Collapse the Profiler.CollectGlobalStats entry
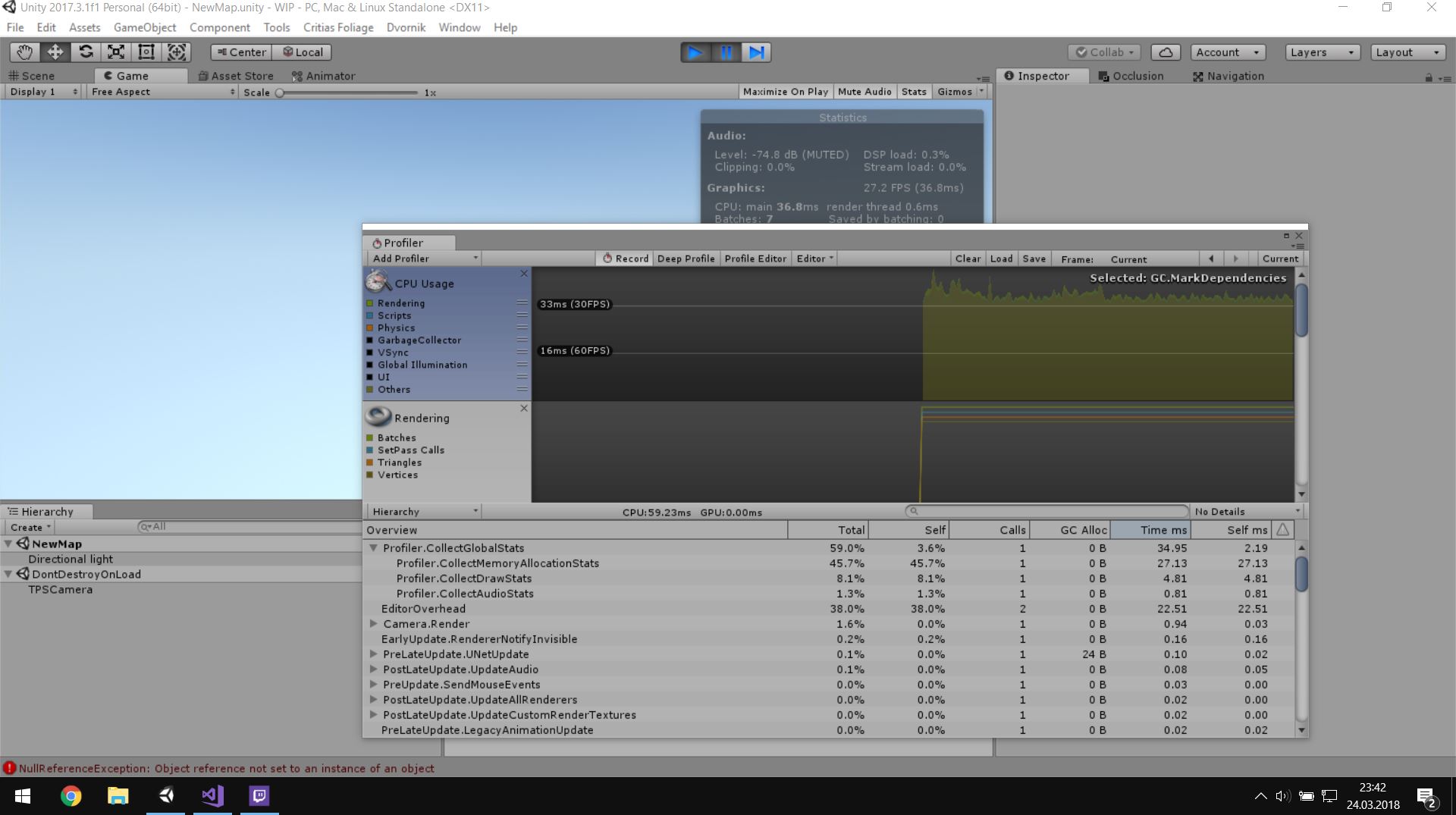The width and height of the screenshot is (1456, 815). 372,547
